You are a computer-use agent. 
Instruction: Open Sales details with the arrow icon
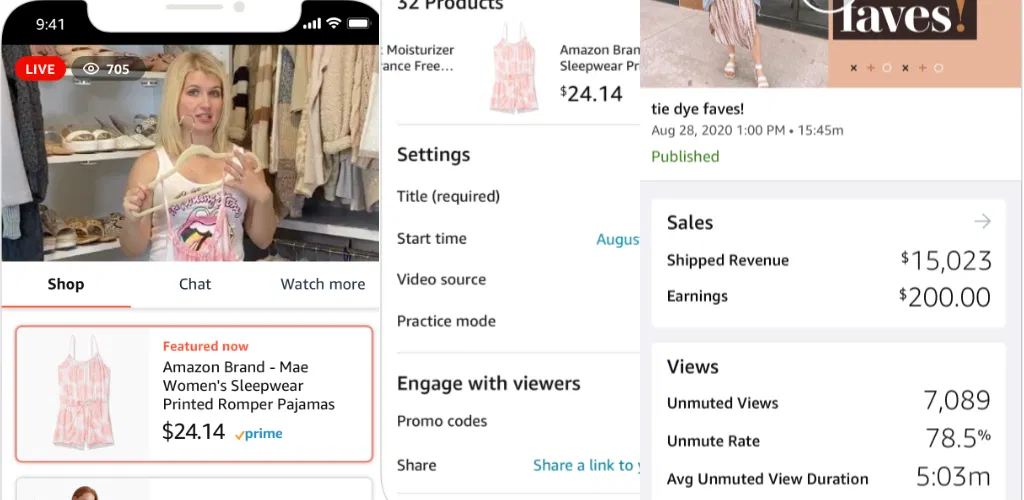(982, 221)
